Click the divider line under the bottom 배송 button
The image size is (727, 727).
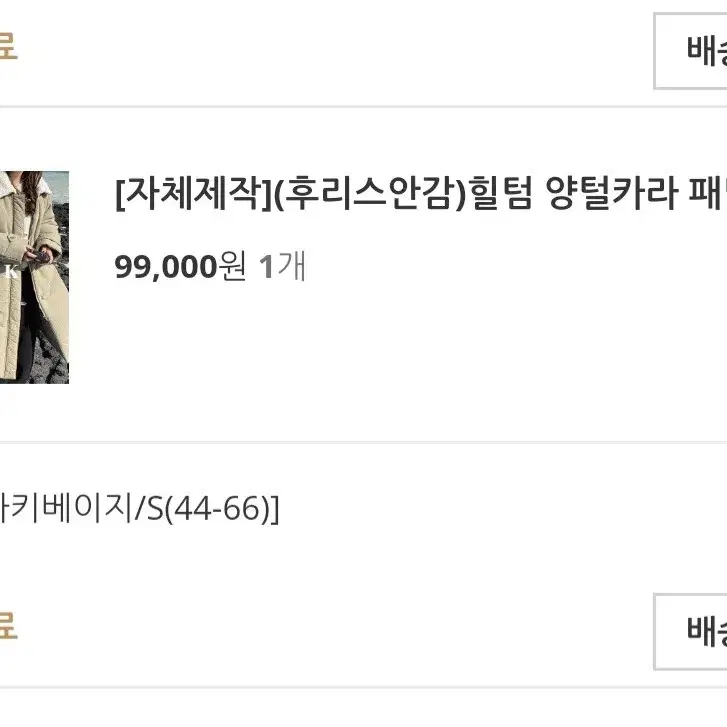(x=364, y=688)
